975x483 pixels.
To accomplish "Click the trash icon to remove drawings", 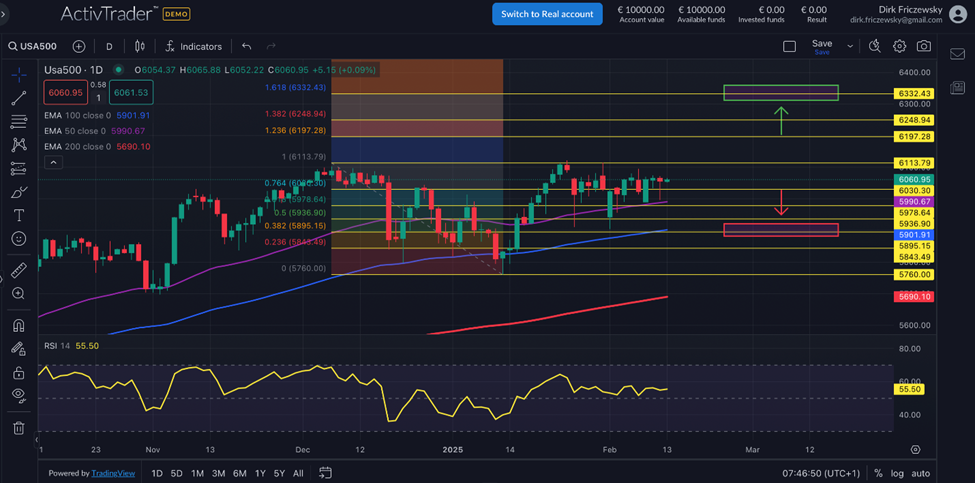I will (x=18, y=428).
